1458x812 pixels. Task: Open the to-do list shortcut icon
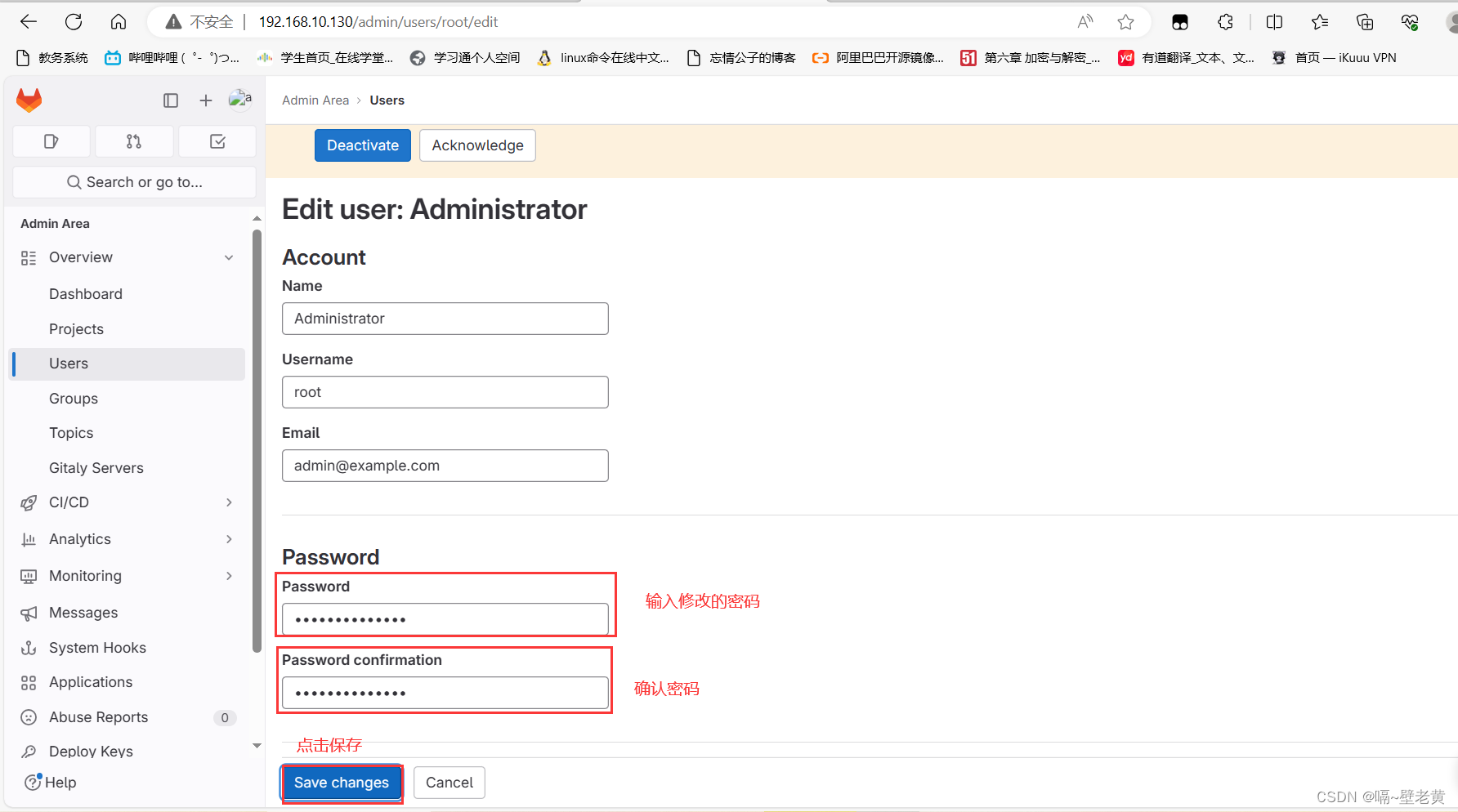pos(217,141)
